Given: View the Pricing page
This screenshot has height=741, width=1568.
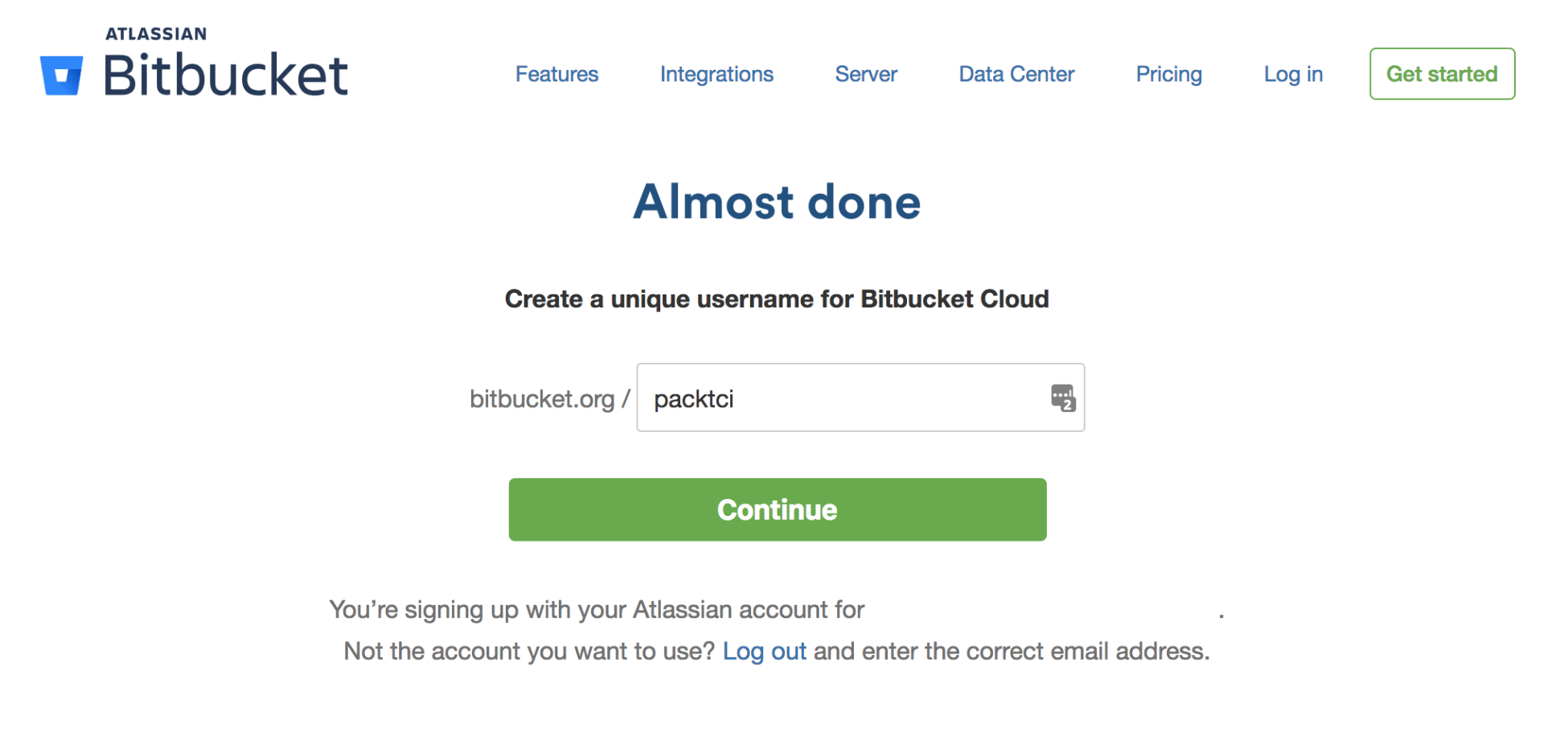Looking at the screenshot, I should [x=1168, y=74].
